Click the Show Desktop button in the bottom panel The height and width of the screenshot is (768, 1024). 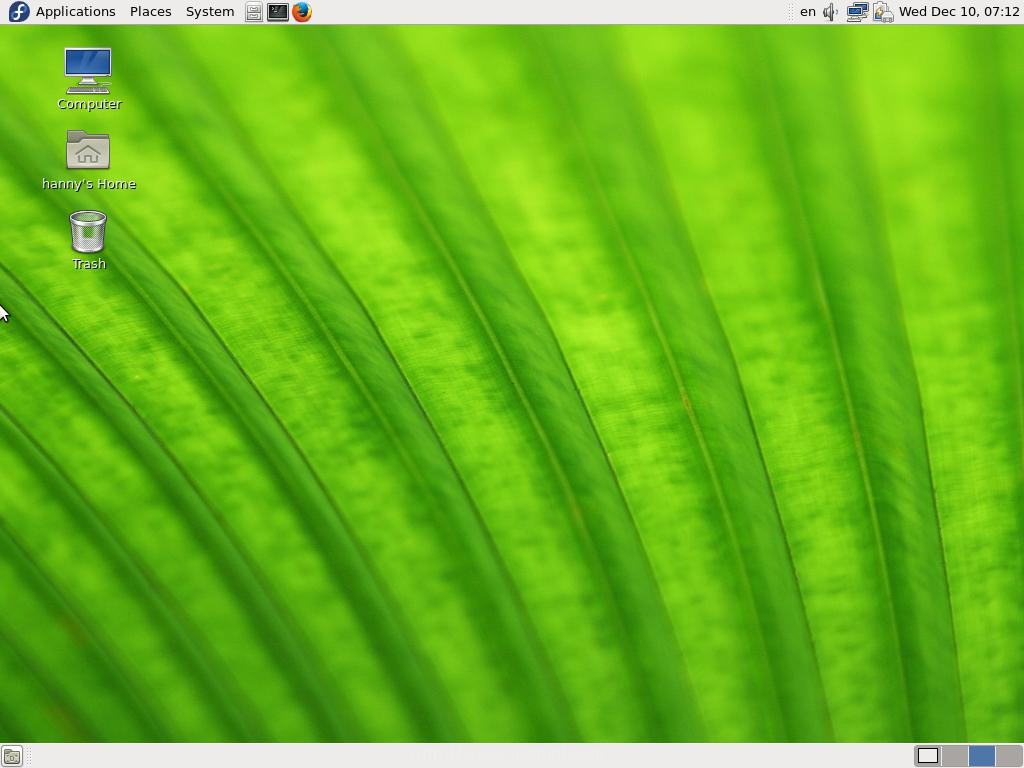pyautogui.click(x=12, y=756)
